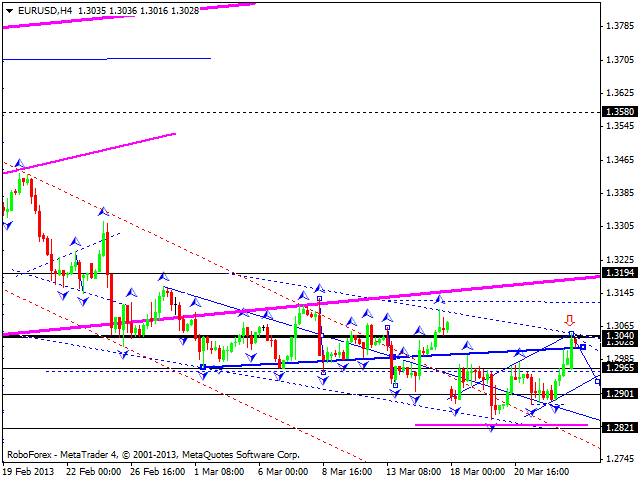
Task: Select the short magenta line near 1.2821
Action: pos(500,425)
